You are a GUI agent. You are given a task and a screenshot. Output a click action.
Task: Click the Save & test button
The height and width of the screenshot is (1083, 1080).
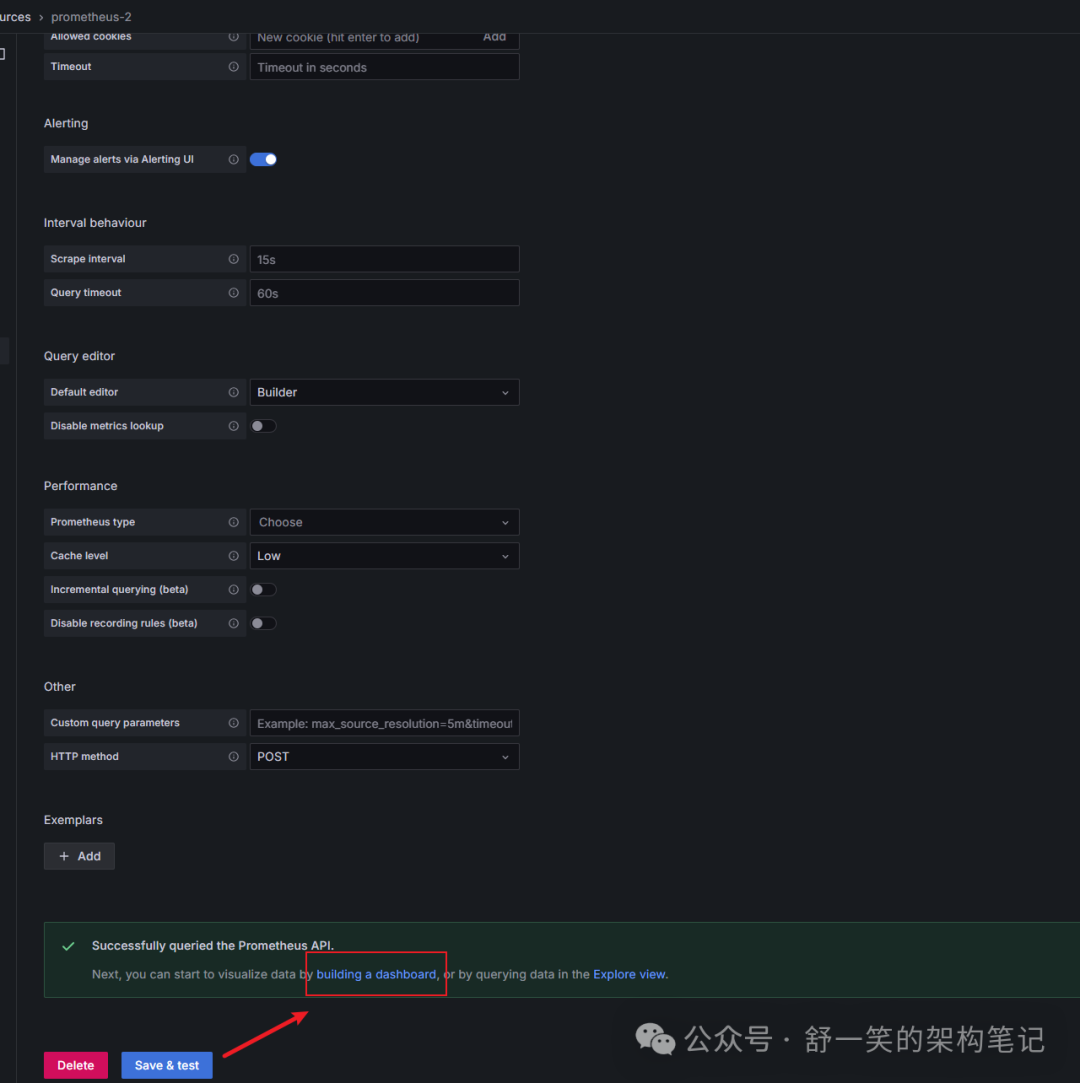click(x=167, y=1065)
